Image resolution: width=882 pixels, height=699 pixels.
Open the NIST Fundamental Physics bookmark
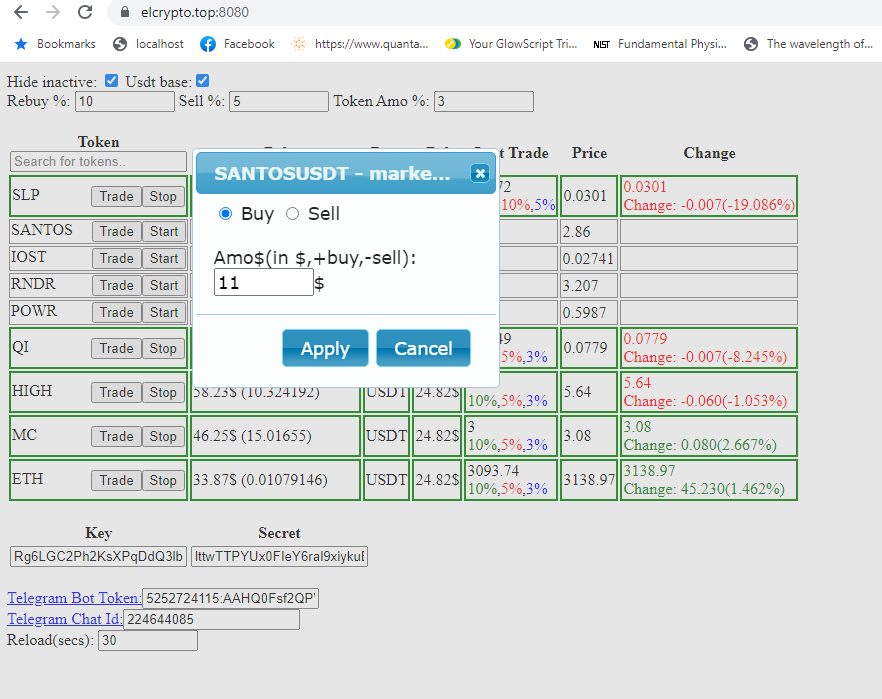[660, 44]
